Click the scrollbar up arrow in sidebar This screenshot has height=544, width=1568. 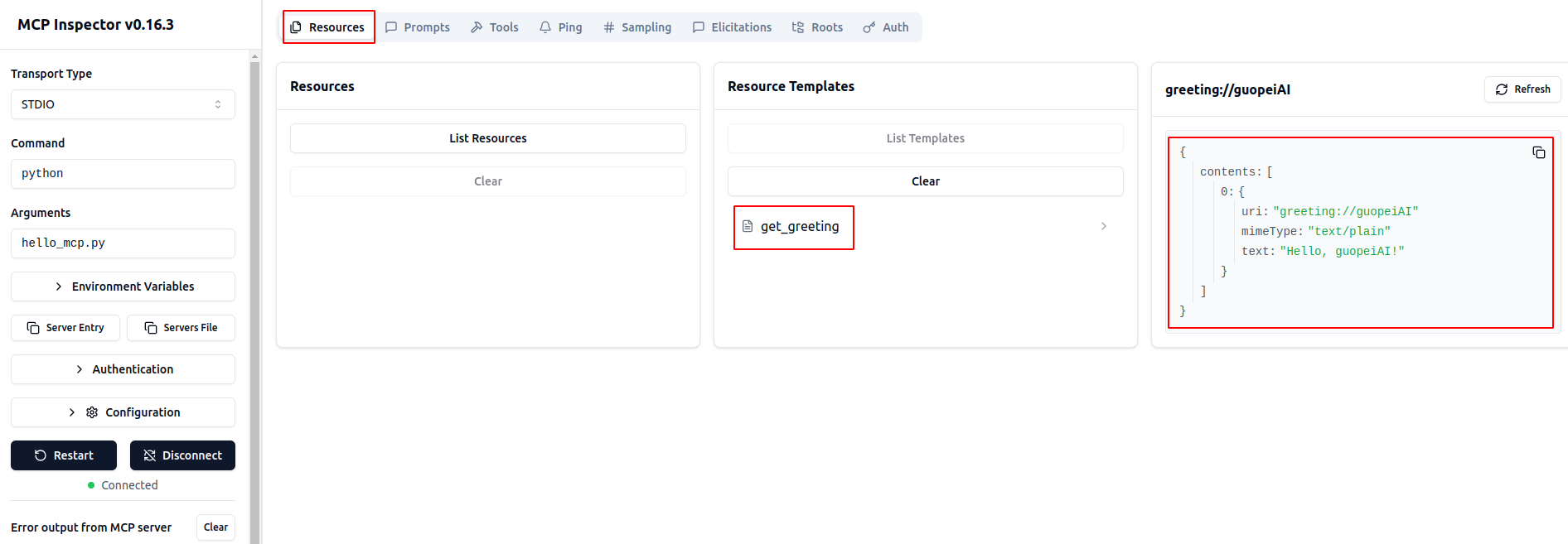tap(254, 55)
